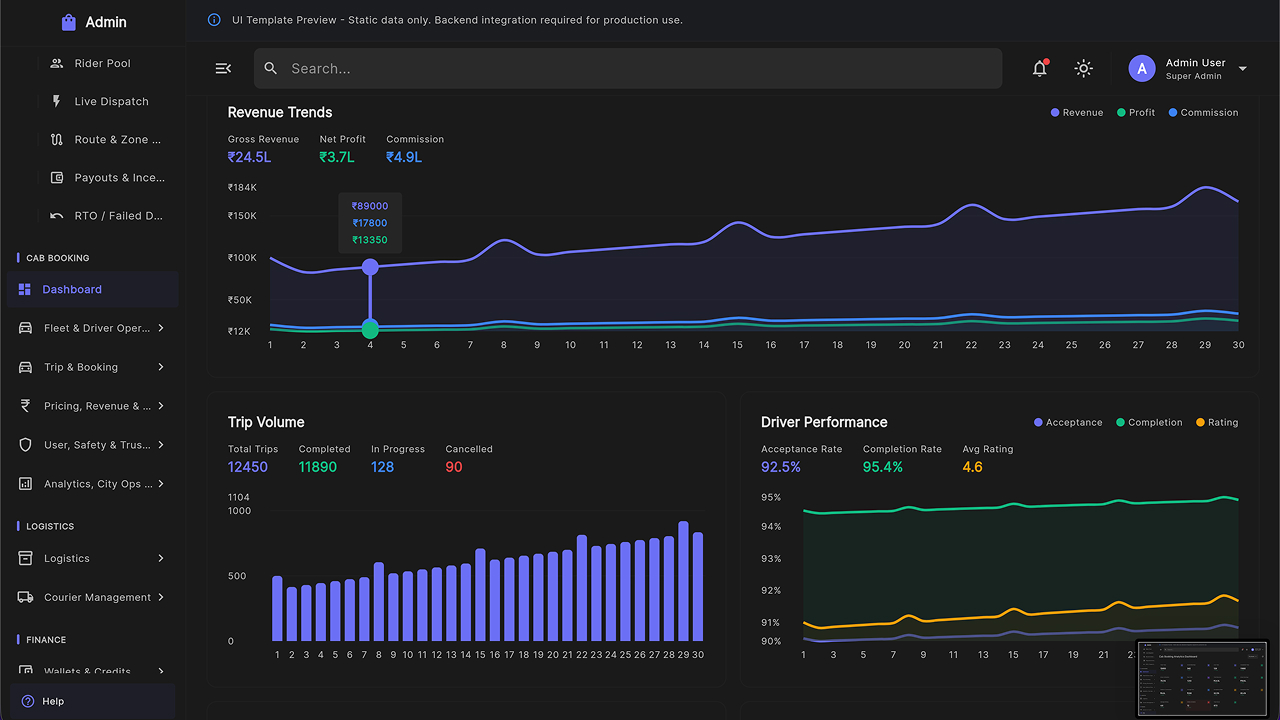The image size is (1280, 720).
Task: Click the page preview thumbnail
Action: point(1202,678)
